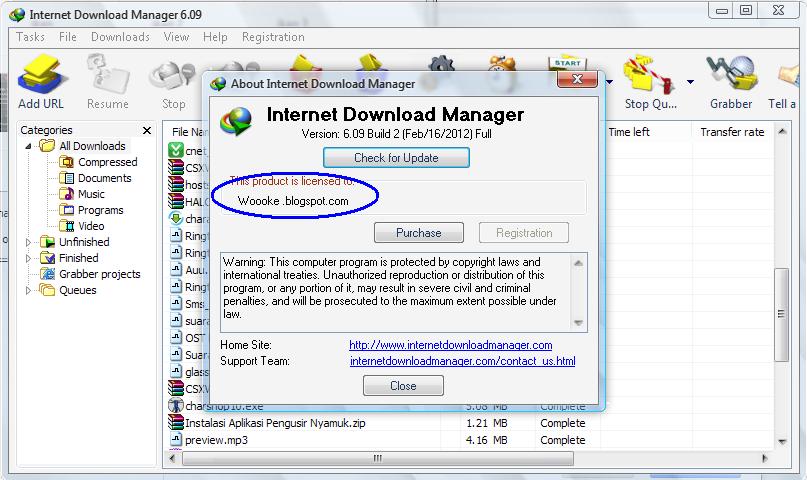This screenshot has width=807, height=480.
Task: Click the Tell a Friend toolbar icon
Action: pyautogui.click(x=788, y=75)
